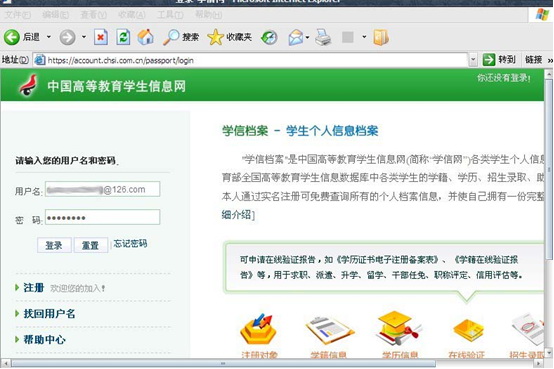This screenshot has height=369, width=554.
Task: Click the yellow book toolbar icon
Action: click(x=381, y=37)
